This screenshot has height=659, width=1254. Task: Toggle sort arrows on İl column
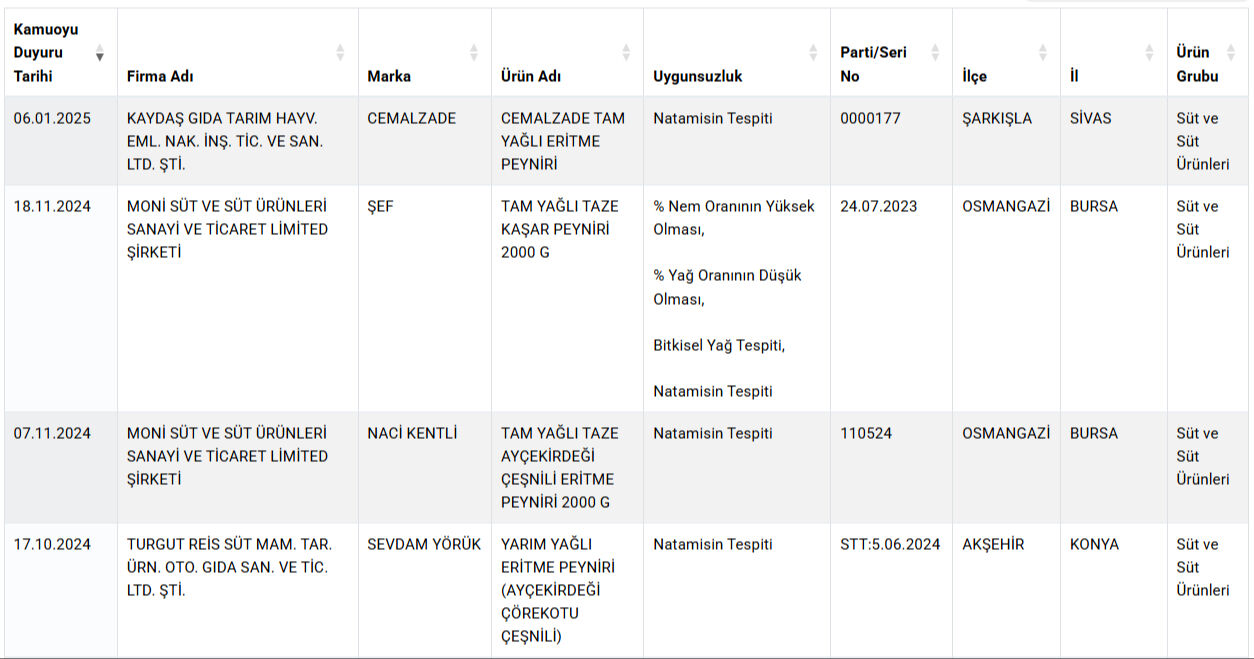(1150, 53)
